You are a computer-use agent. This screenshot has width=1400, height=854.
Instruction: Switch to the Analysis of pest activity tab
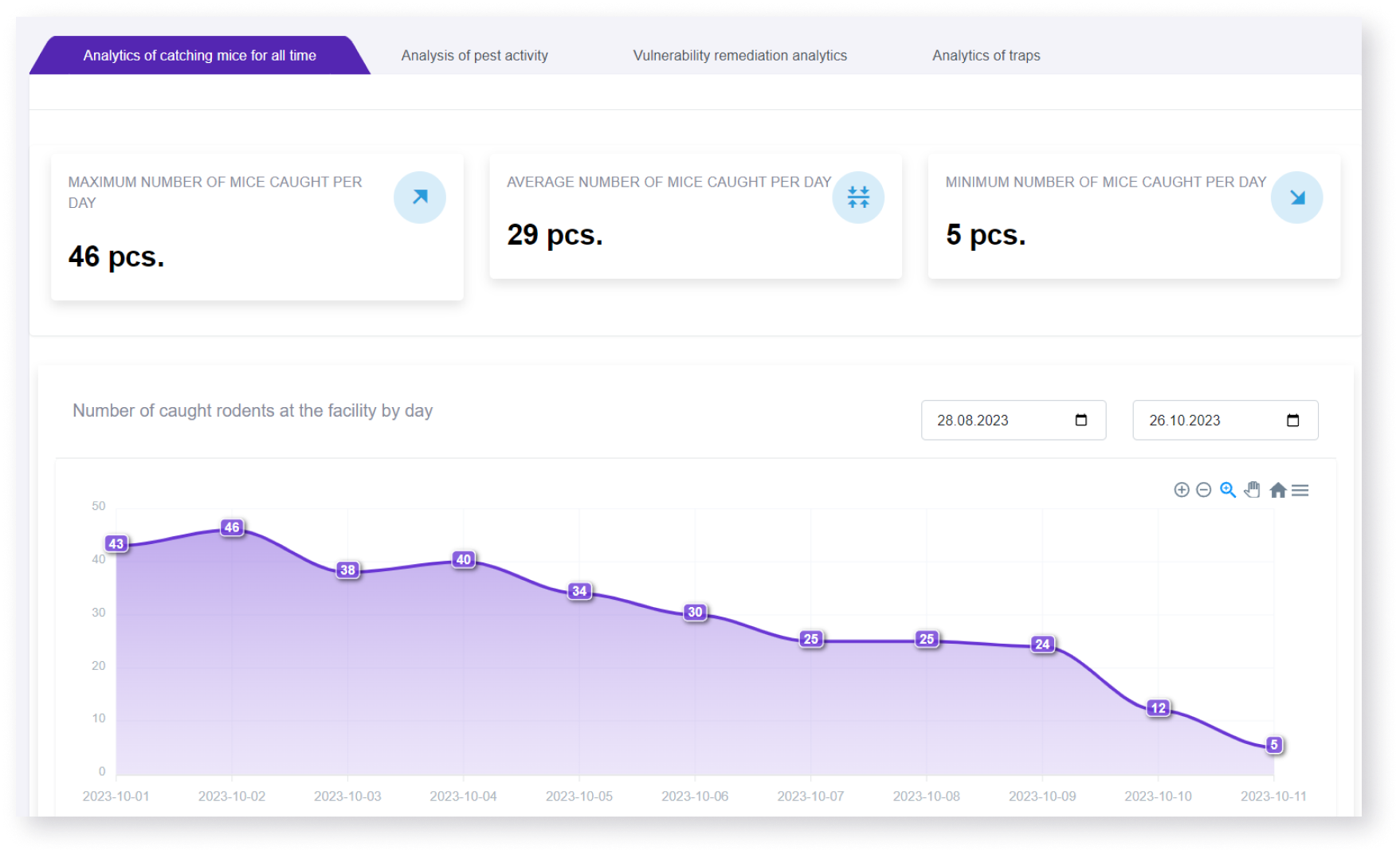[474, 55]
